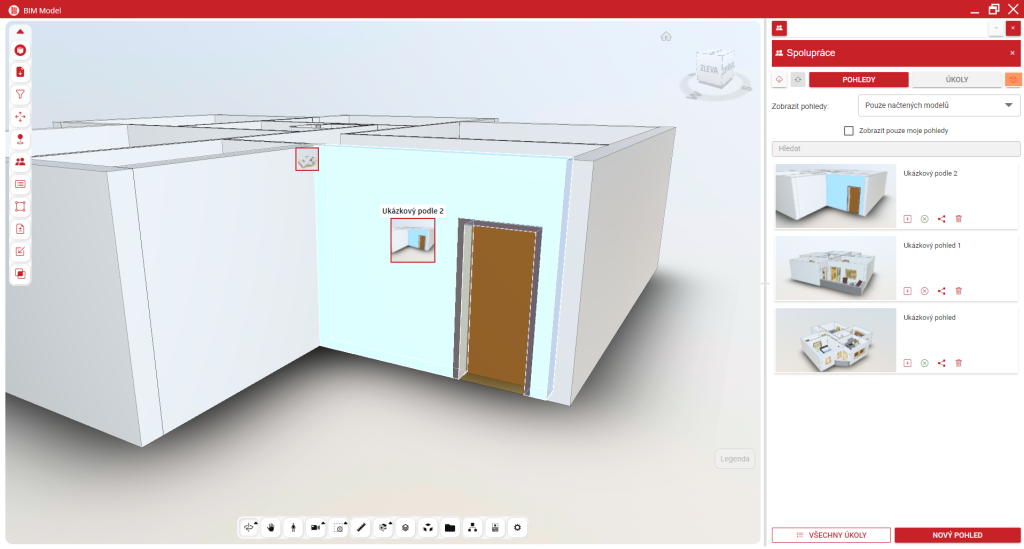Viewport: 1024px width, 549px height.
Task: Toggle the red circle icon on 'Ukázkový pohled 1'
Action: point(924,291)
